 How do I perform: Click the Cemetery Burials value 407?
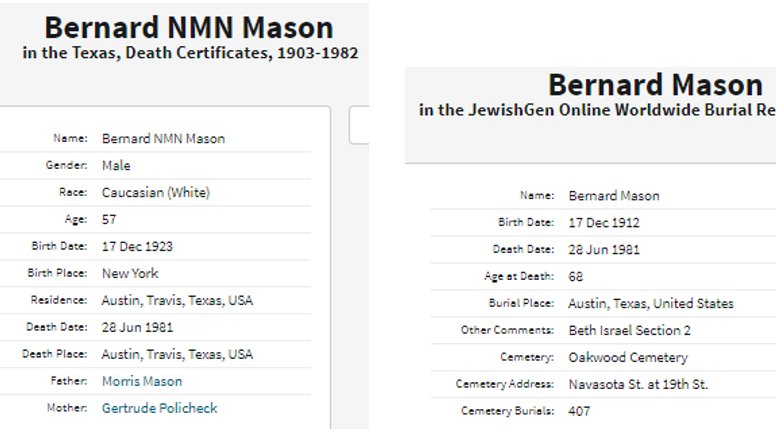coord(579,411)
